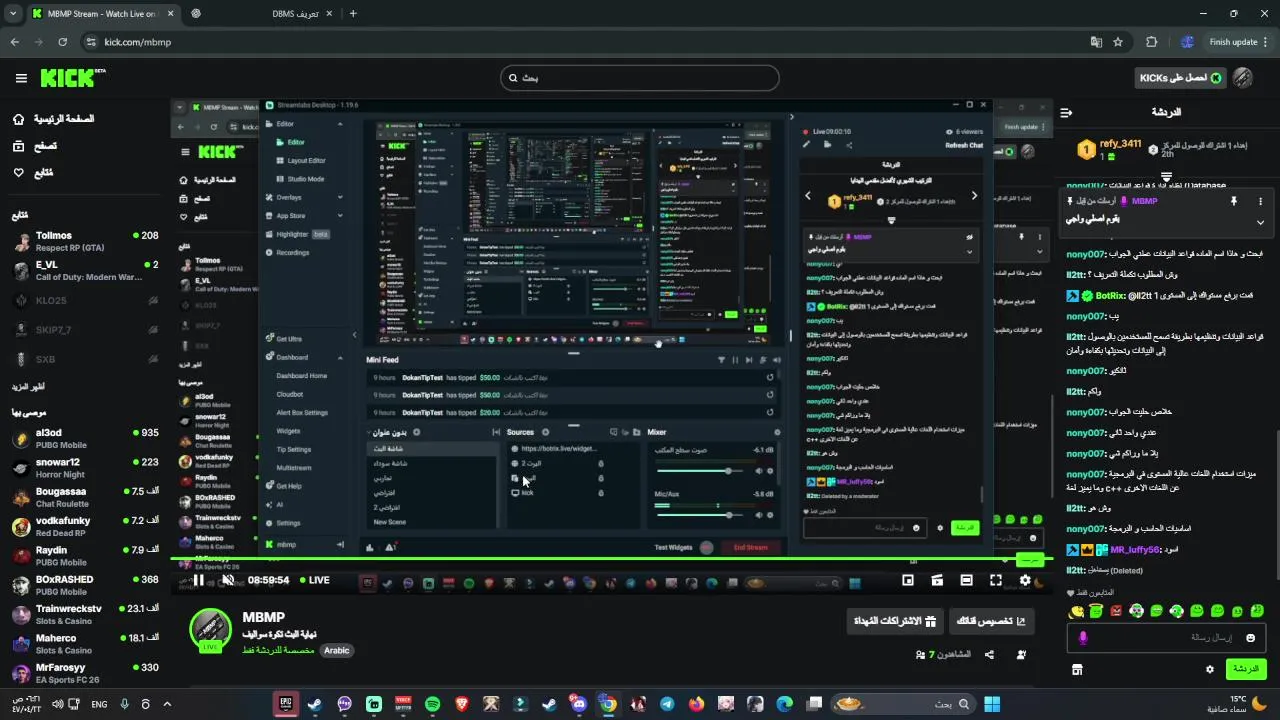Open Trainwreckstv channel in the sidebar
1280x720 pixels.
(x=85, y=614)
